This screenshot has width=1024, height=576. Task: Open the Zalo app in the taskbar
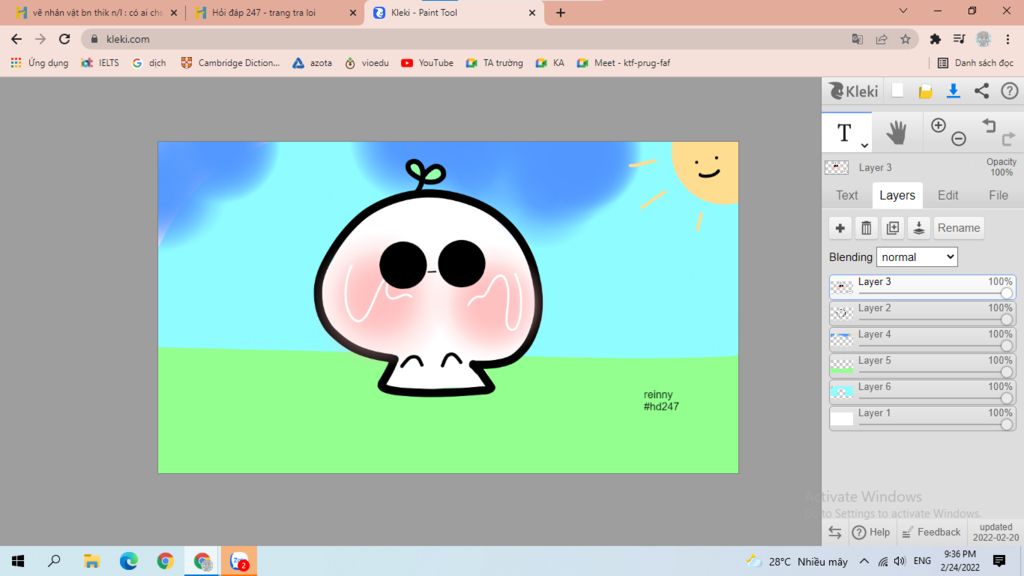239,561
